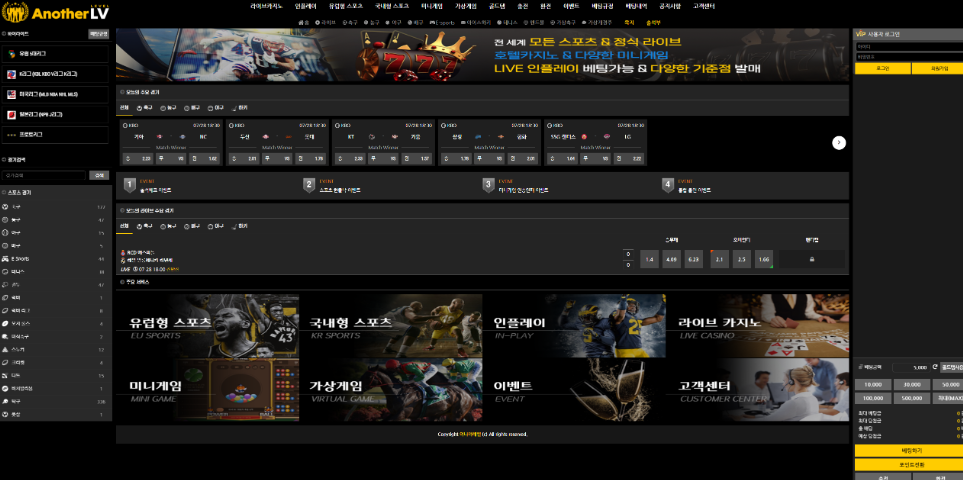Open the number 1 event shield badge
The width and height of the screenshot is (963, 480).
tap(129, 185)
